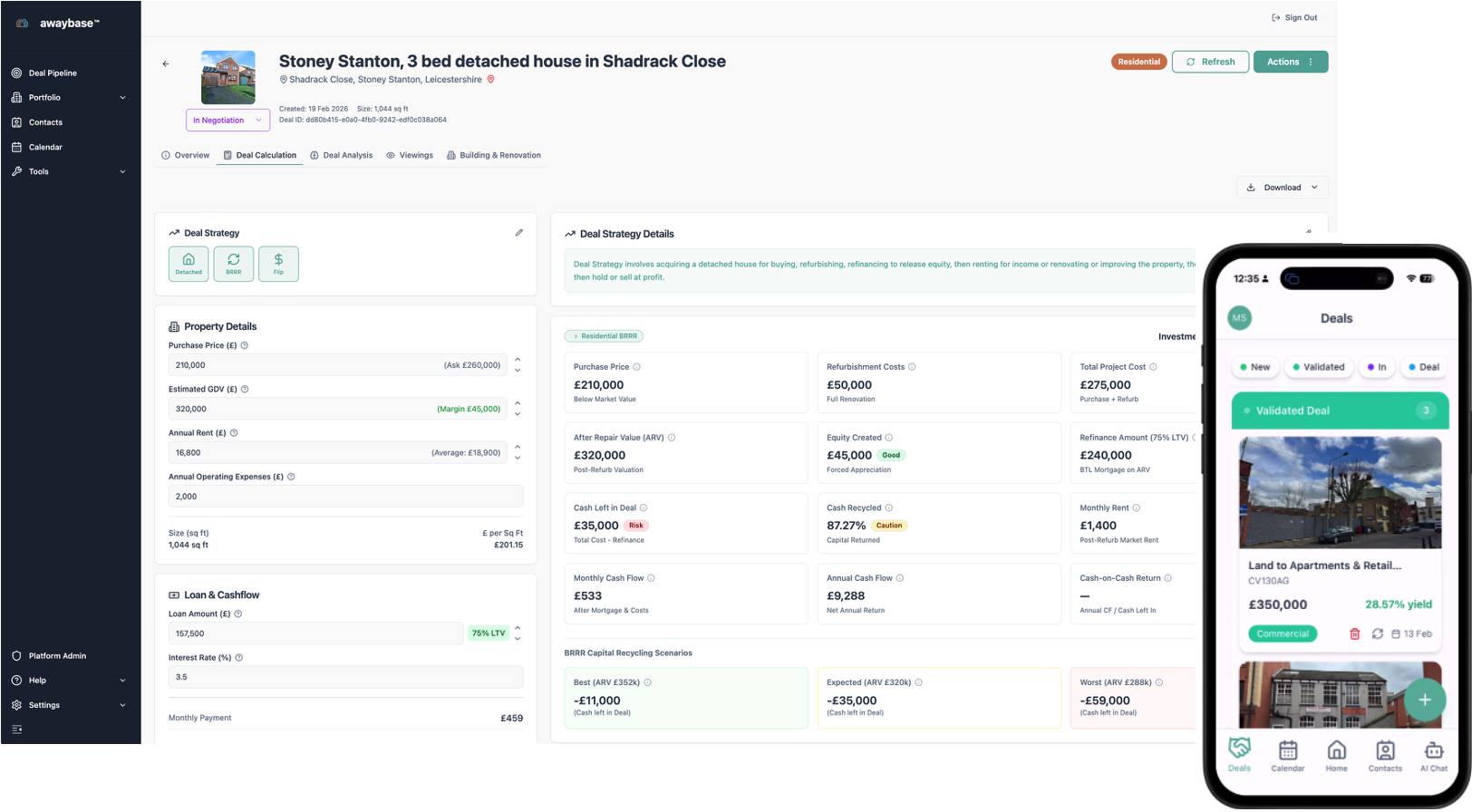Collapse the Validated Deal group on the phone

[1340, 411]
